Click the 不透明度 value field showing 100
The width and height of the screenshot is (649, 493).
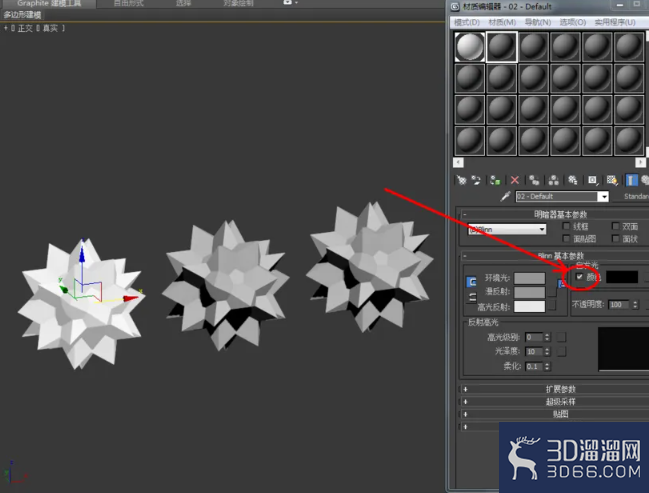pyautogui.click(x=620, y=305)
